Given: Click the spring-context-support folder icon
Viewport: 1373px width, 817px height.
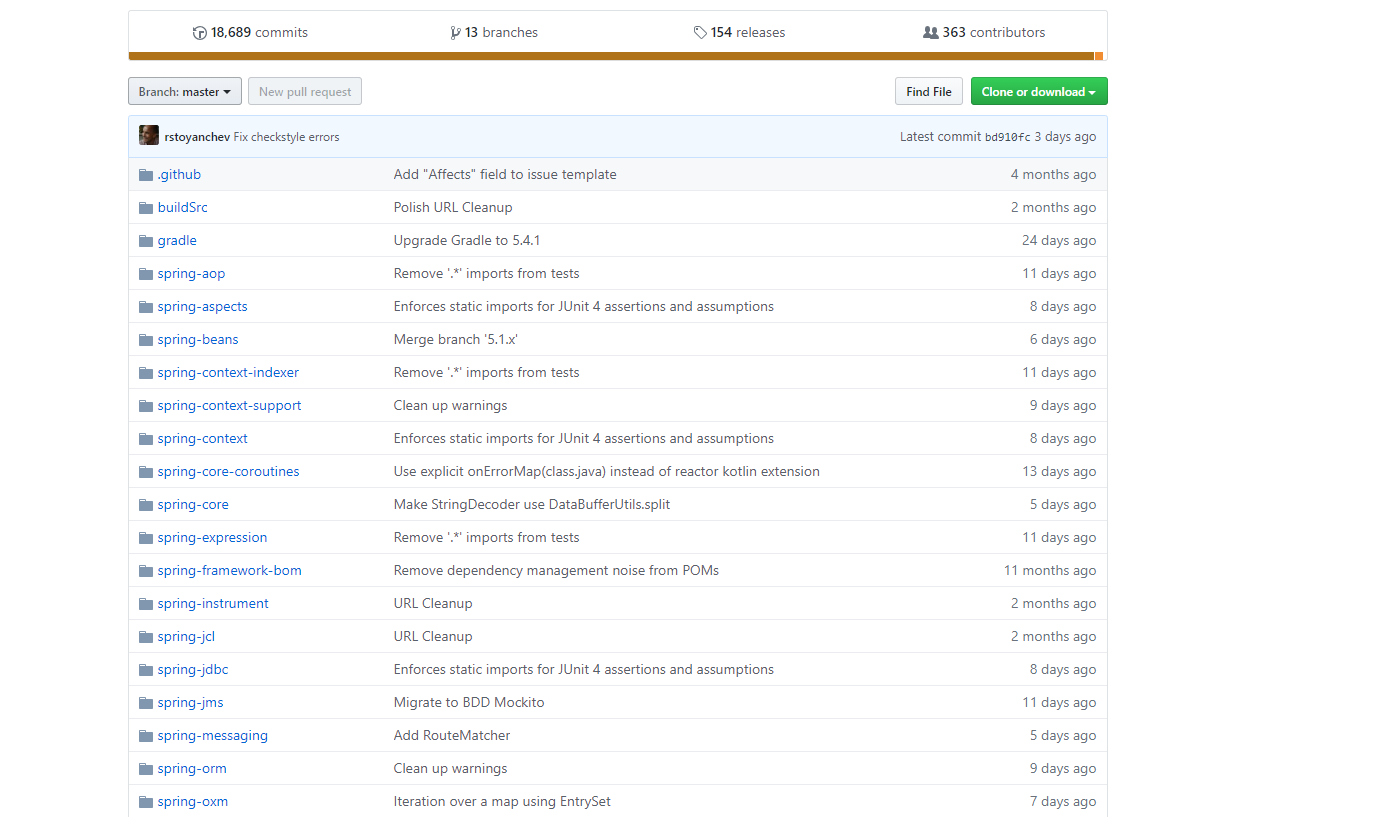Looking at the screenshot, I should 146,406.
